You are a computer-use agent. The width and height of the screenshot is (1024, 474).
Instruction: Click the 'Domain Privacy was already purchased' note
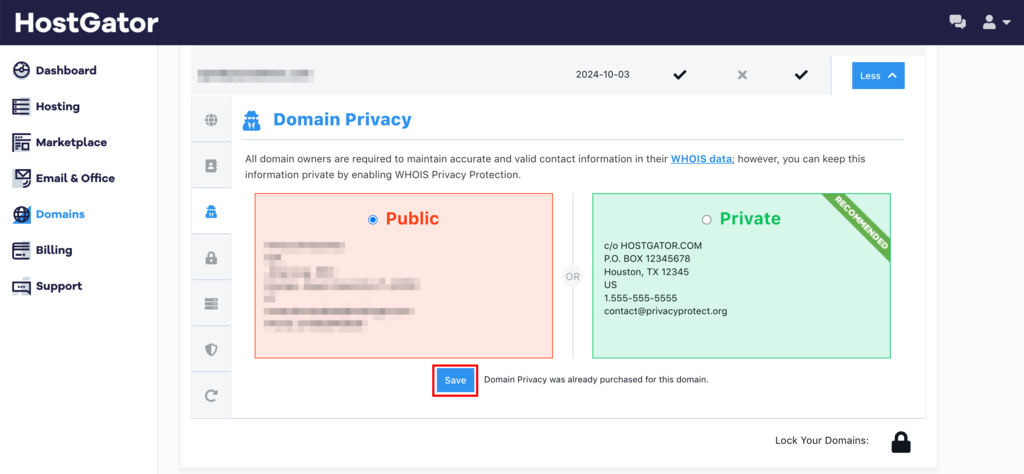pos(596,379)
